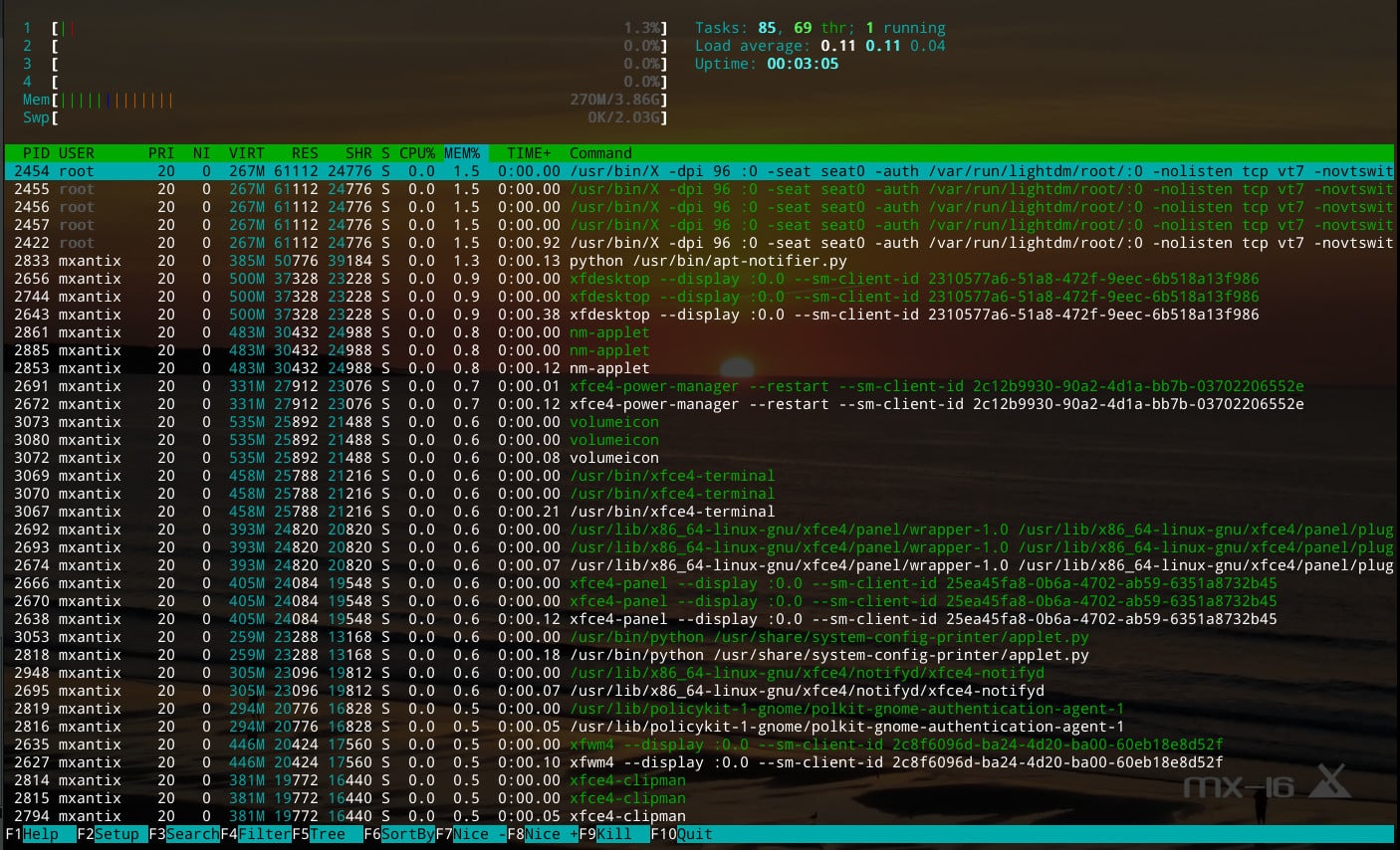Click the CPU 4 usage meter
Viewport: 1400px width, 850px height.
click(x=346, y=82)
